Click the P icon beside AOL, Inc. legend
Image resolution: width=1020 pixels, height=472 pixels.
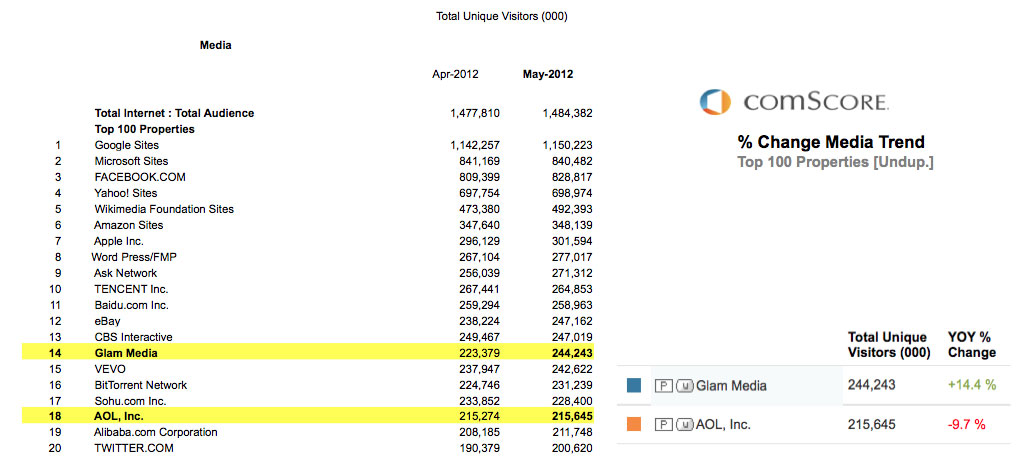point(662,425)
